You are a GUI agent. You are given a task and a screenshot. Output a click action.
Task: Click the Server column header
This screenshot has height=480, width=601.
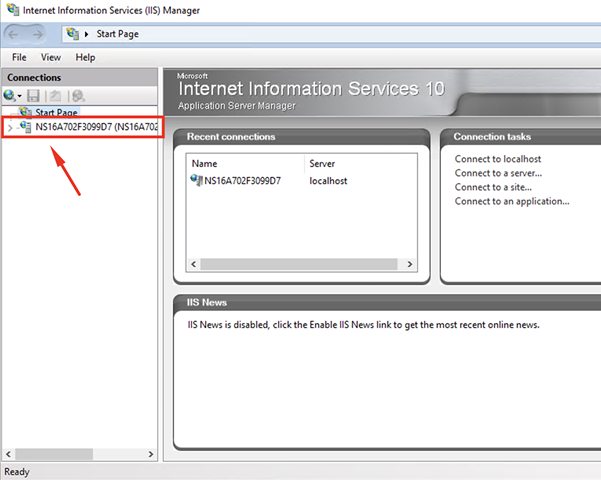point(322,164)
